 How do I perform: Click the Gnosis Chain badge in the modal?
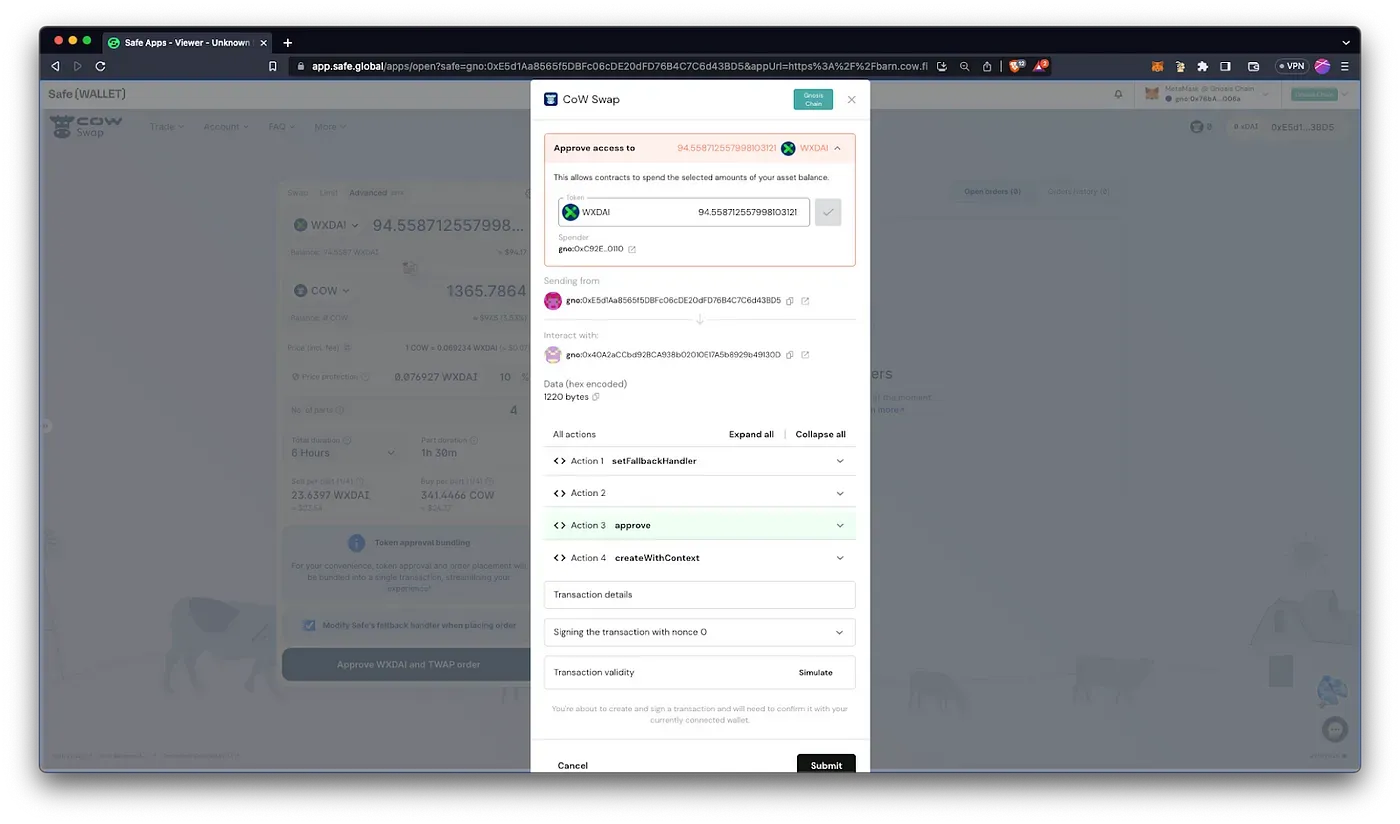pyautogui.click(x=813, y=99)
